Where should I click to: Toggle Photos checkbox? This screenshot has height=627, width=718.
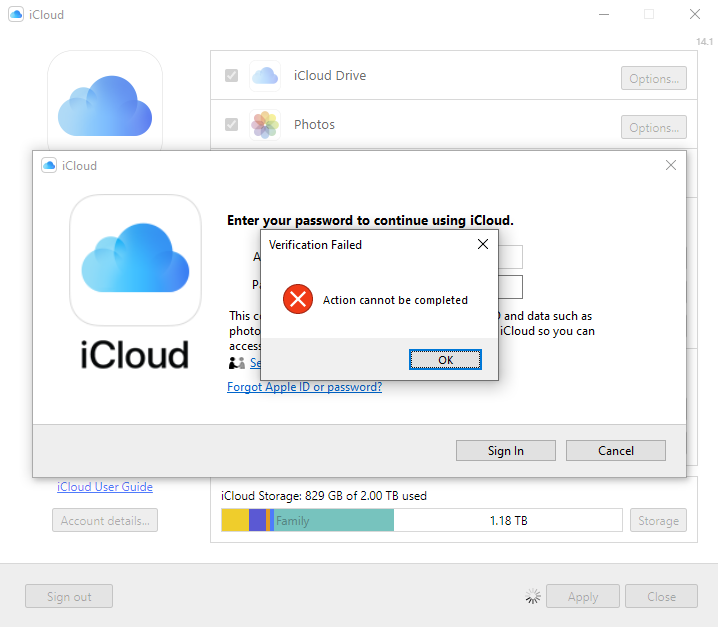click(x=231, y=124)
